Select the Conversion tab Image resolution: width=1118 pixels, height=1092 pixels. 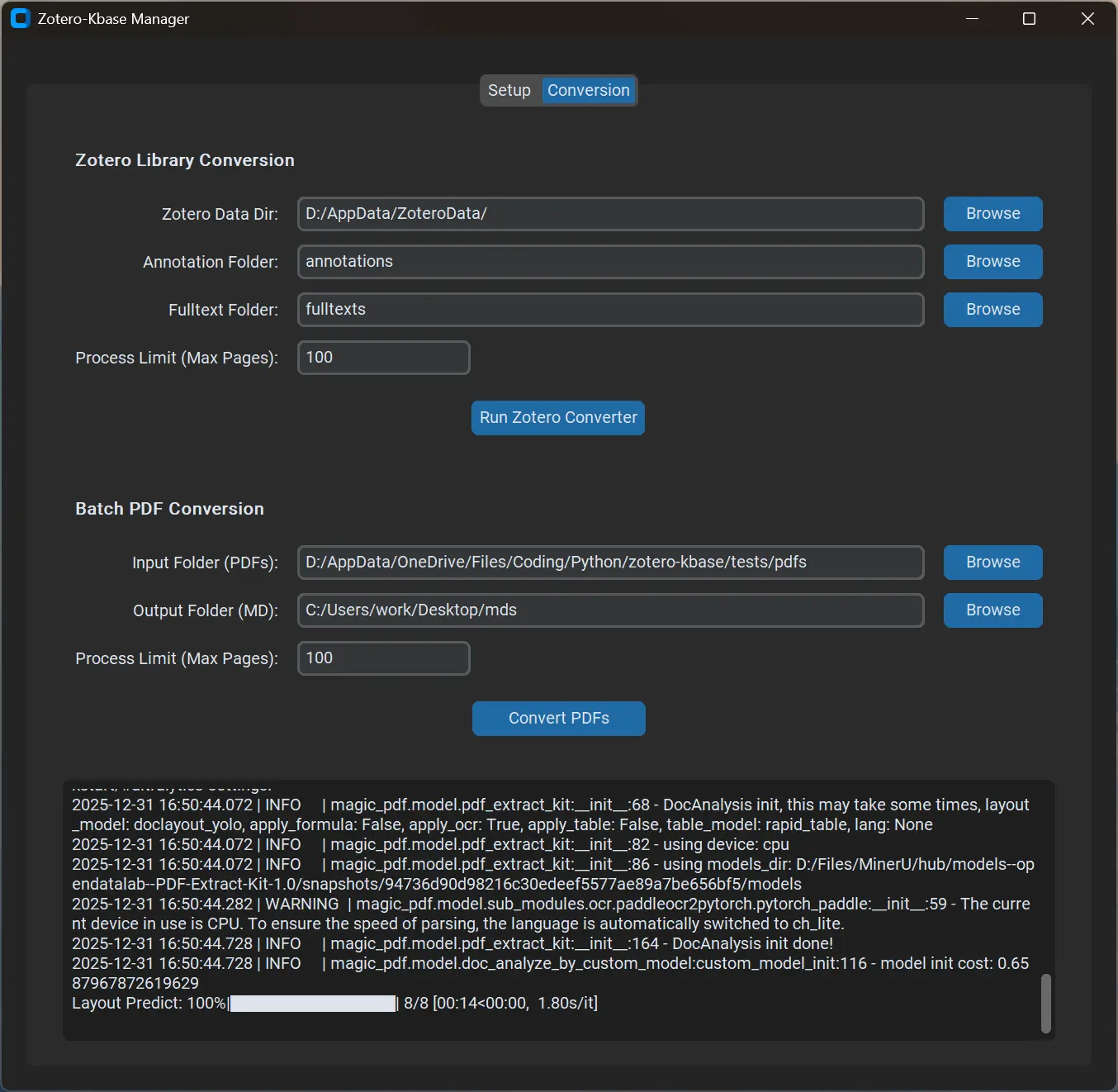click(588, 90)
